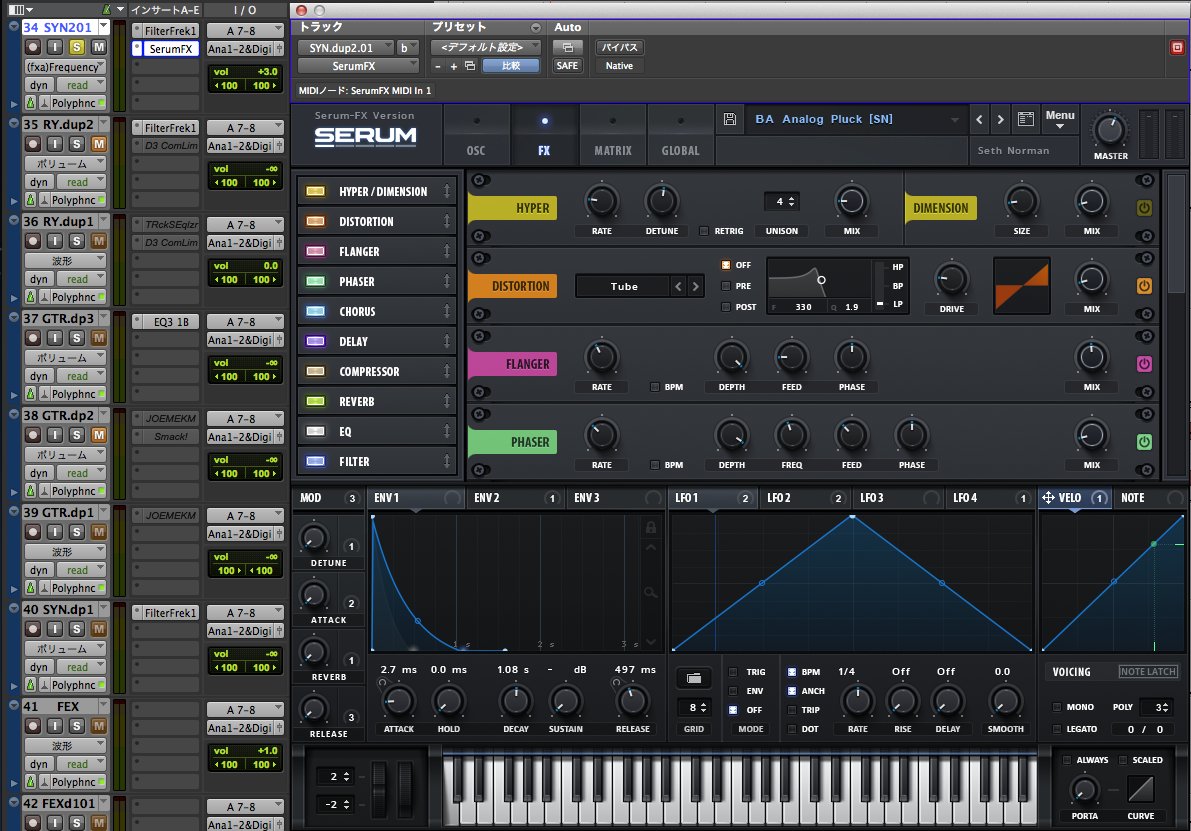
Task: Click record enable on track 34 SYN201
Action: [33, 47]
